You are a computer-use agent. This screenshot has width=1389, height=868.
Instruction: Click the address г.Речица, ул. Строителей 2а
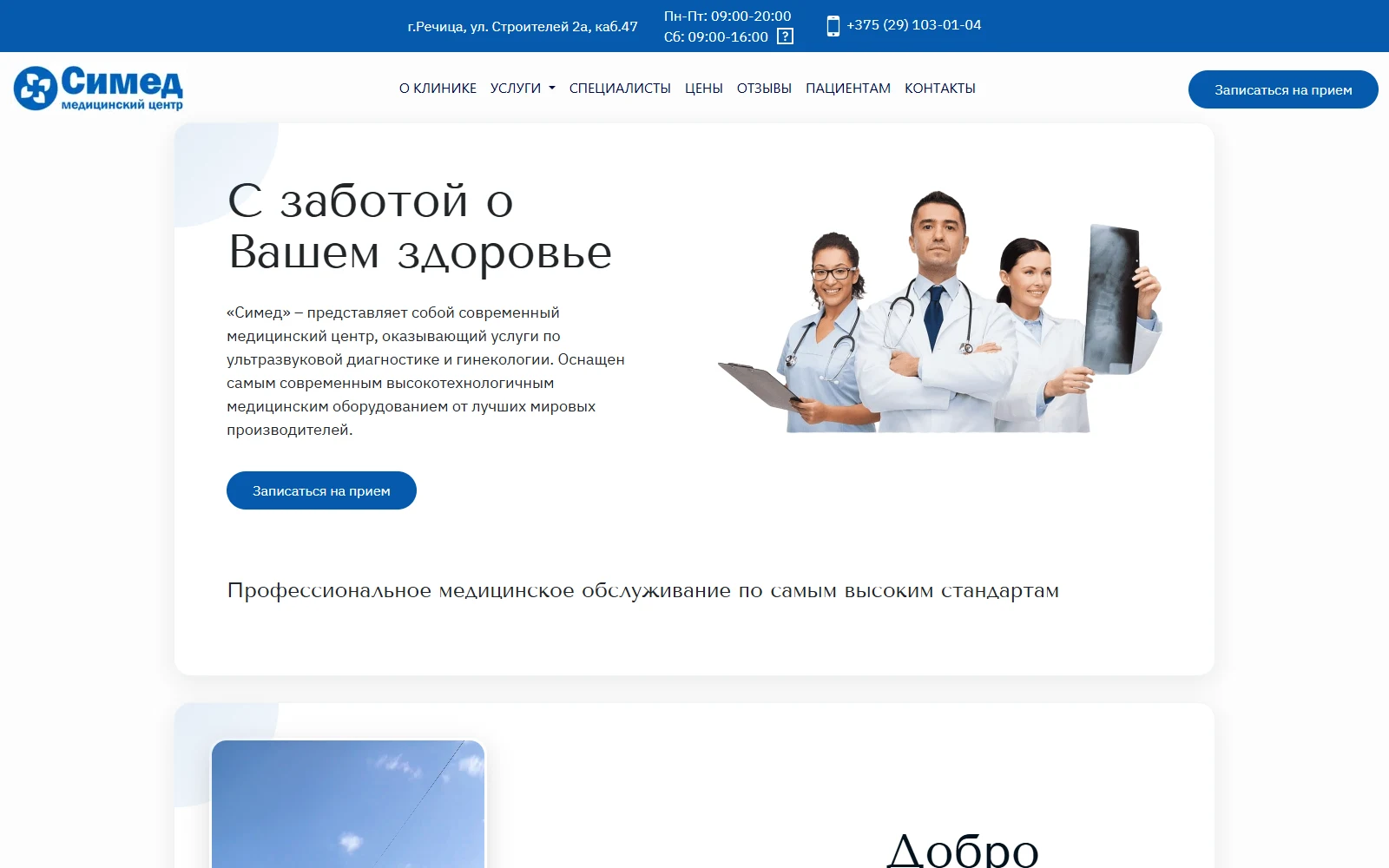tap(523, 27)
